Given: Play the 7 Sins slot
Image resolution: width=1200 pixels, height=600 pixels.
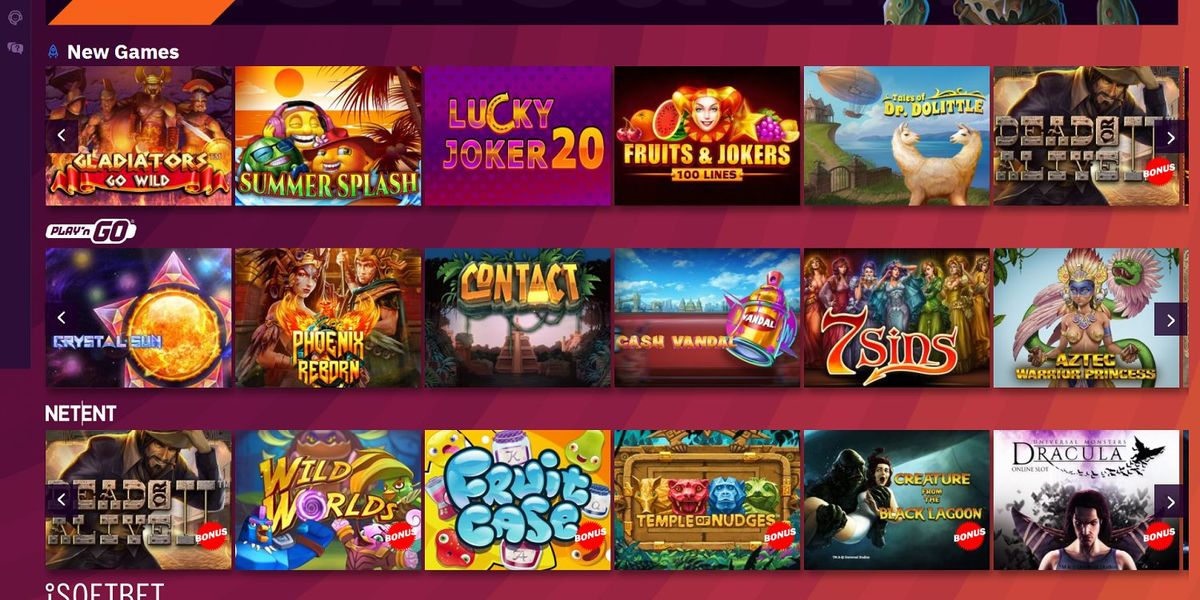Looking at the screenshot, I should coord(897,318).
